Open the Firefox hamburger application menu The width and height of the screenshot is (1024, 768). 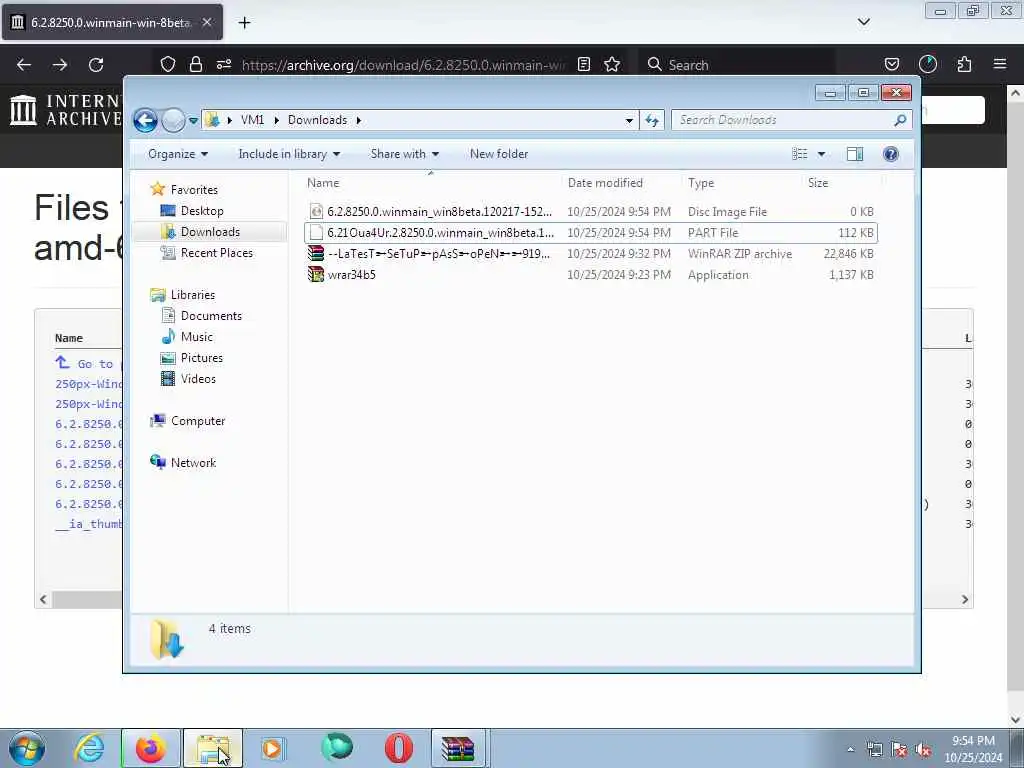tap(1000, 64)
